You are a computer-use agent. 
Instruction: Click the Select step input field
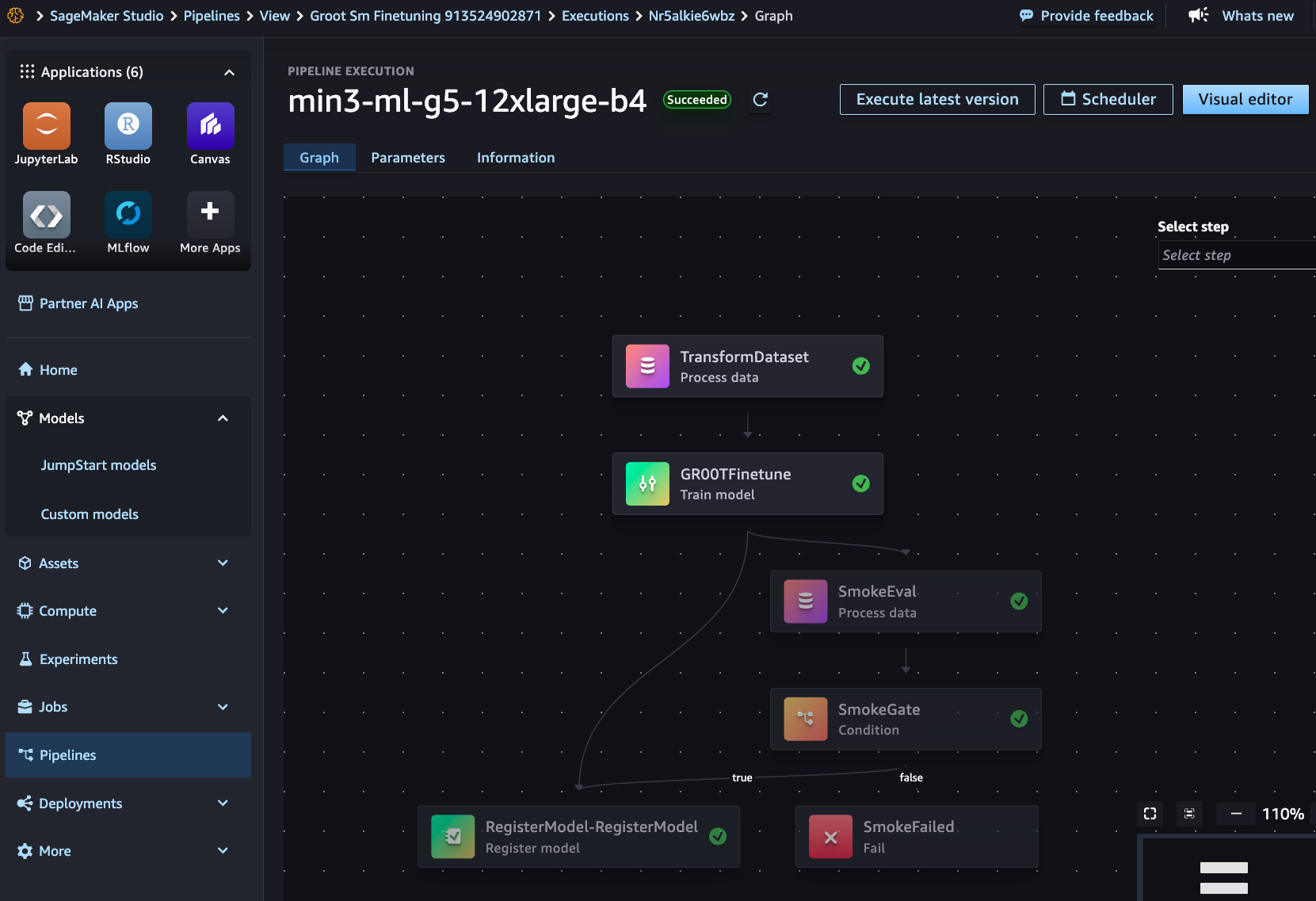1236,255
